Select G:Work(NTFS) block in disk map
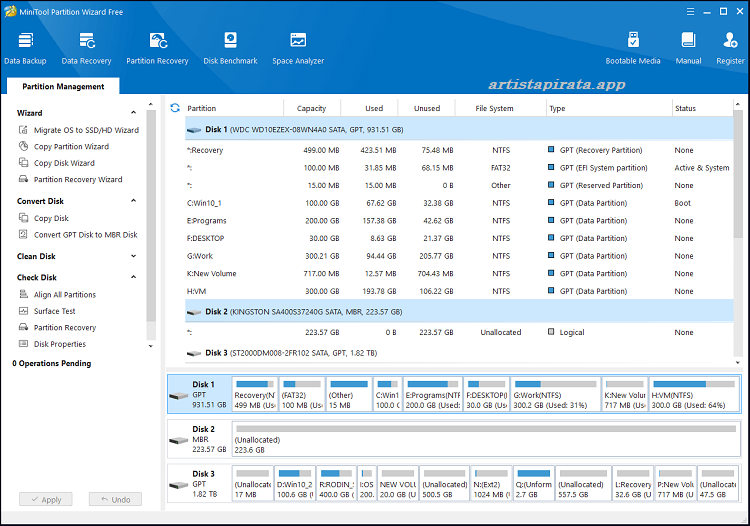This screenshot has height=526, width=750. (x=555, y=394)
